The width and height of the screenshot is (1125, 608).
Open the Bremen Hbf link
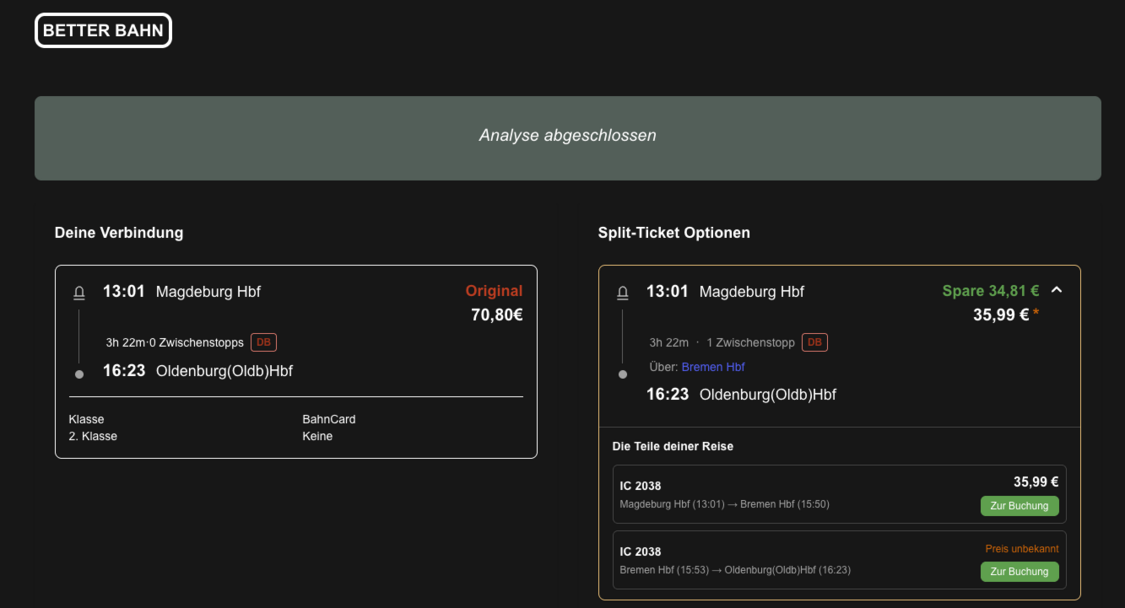(x=712, y=367)
